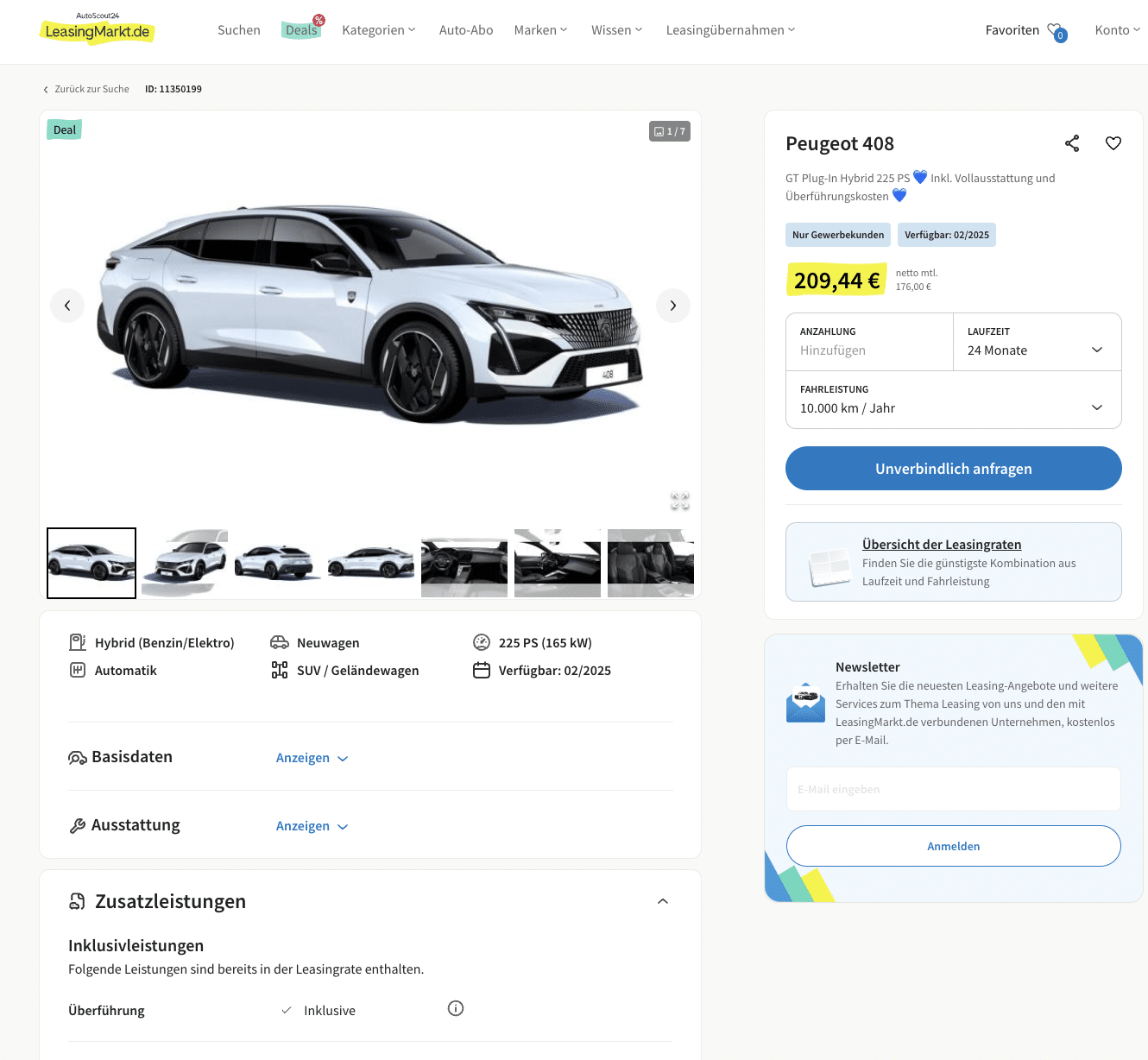
Task: Click the Verfügbar calendar icon
Action: [482, 670]
